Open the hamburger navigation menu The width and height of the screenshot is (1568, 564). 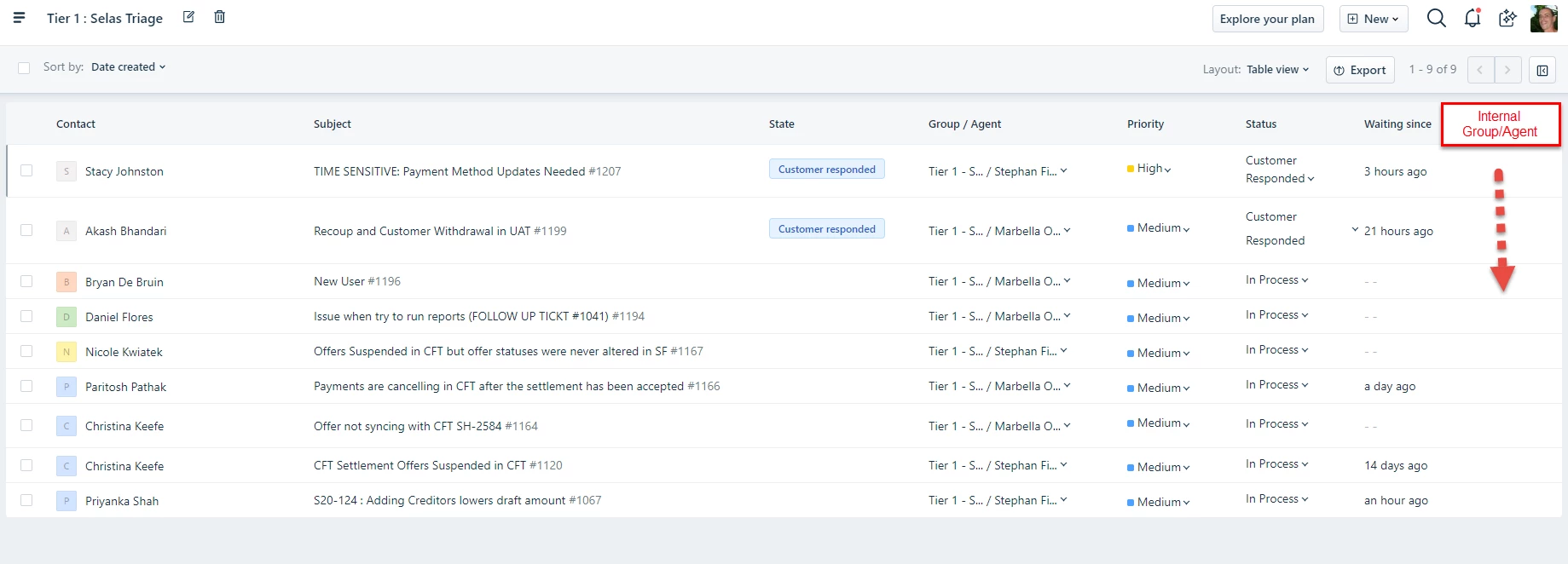[19, 17]
